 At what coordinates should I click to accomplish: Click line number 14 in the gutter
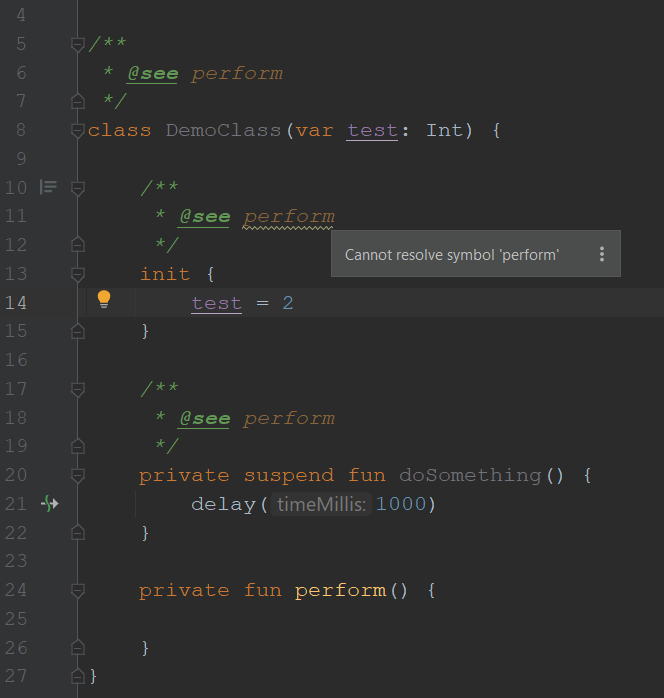coord(16,303)
